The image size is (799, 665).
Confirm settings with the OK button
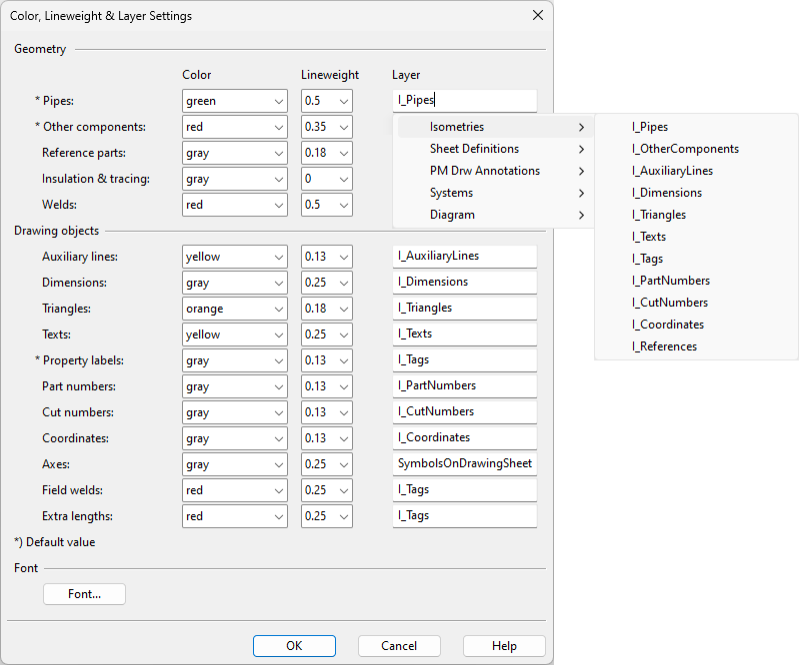[294, 646]
